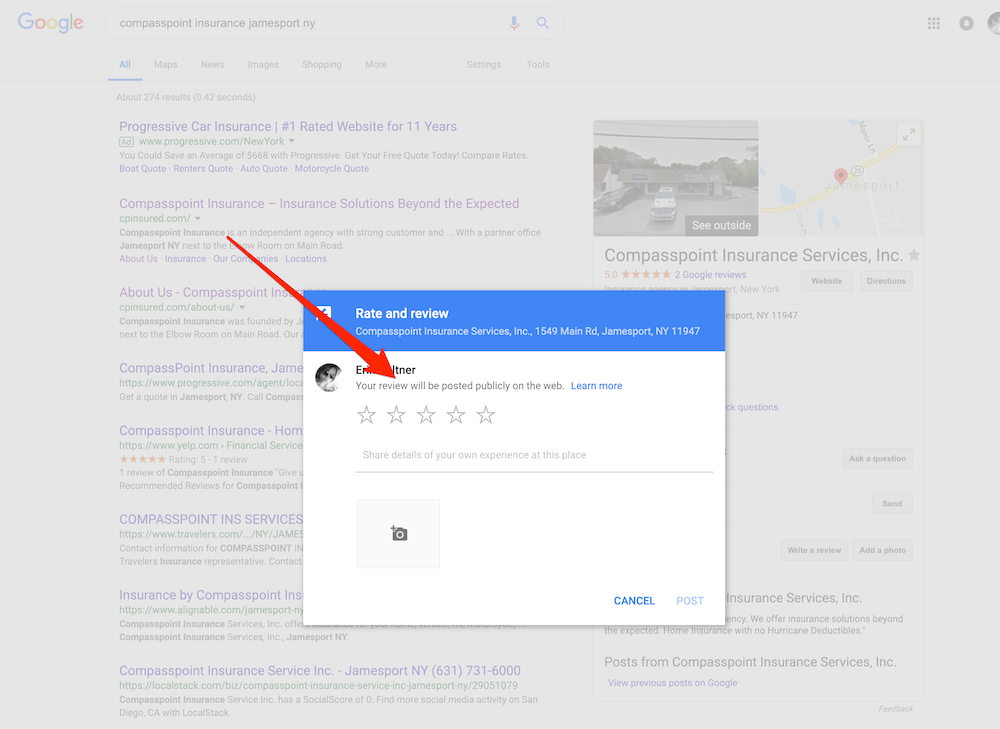Click the Boat Quote sitelink
The height and width of the screenshot is (729, 1000).
tap(142, 168)
